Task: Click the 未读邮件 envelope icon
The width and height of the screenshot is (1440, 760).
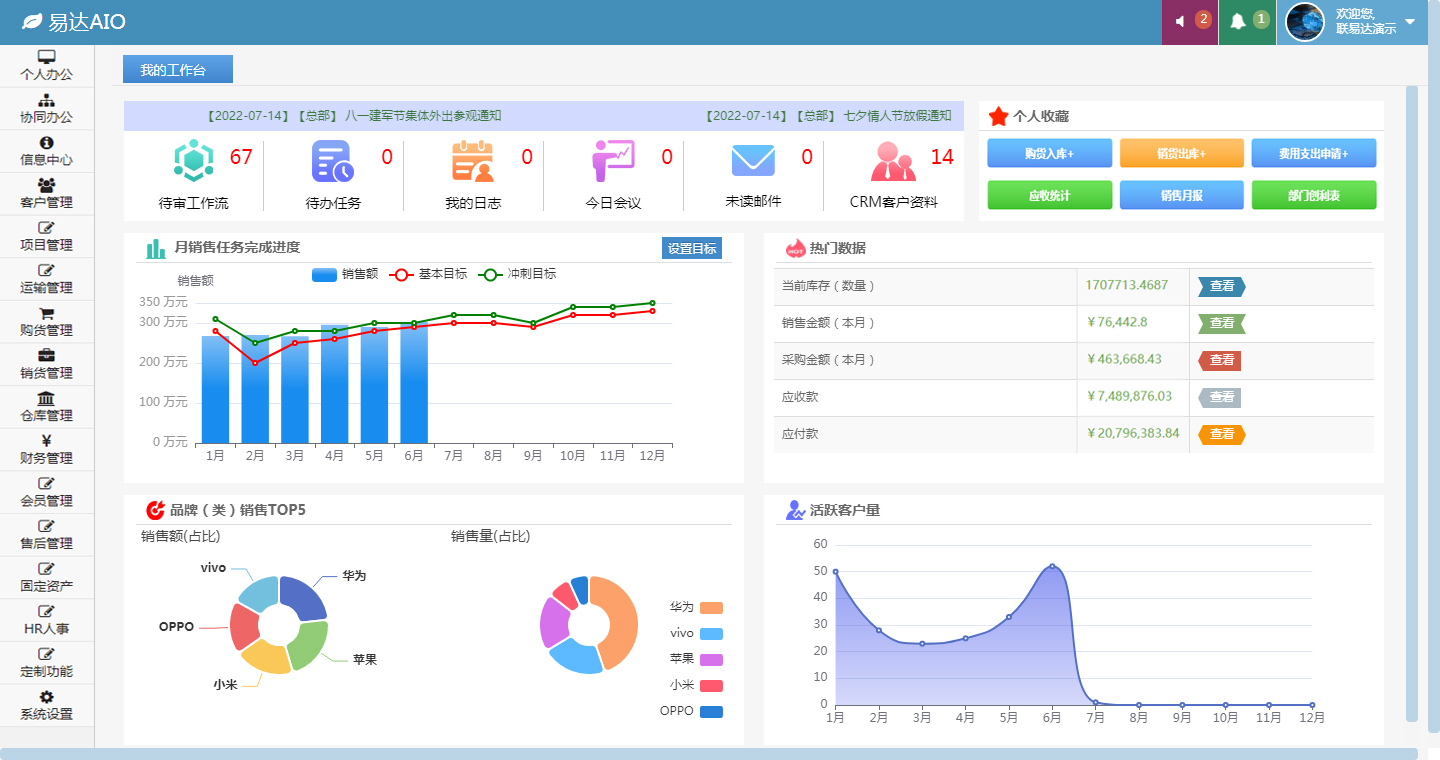Action: [x=753, y=161]
